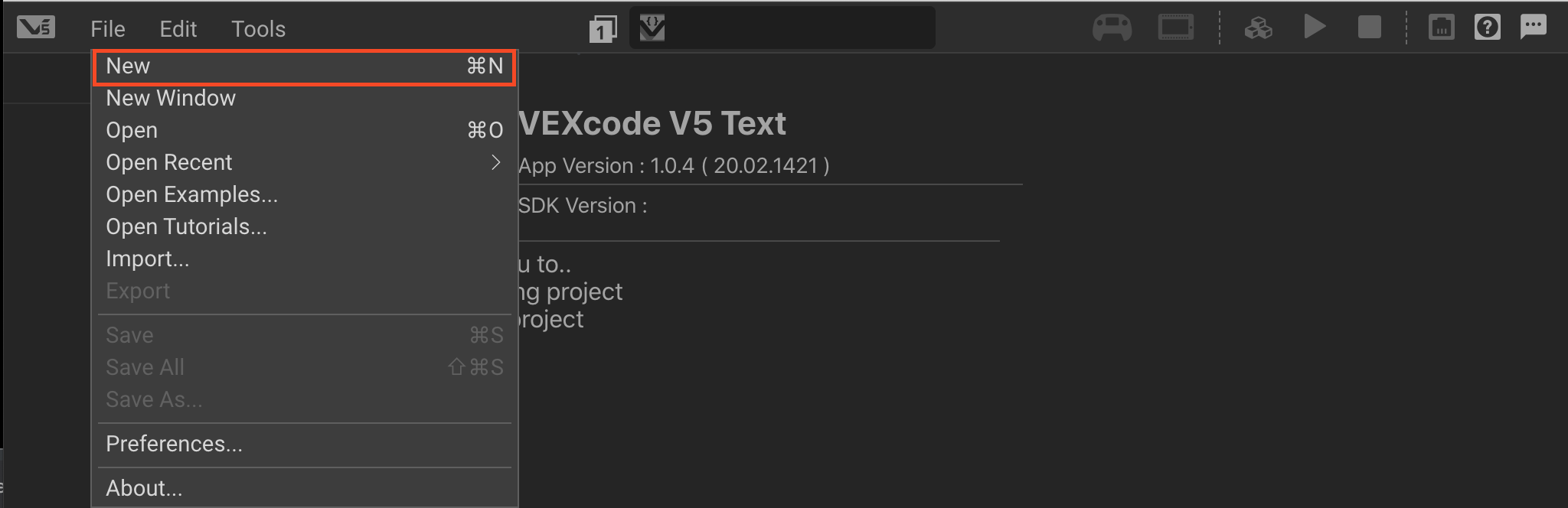Download program with the play icon

(x=1315, y=27)
